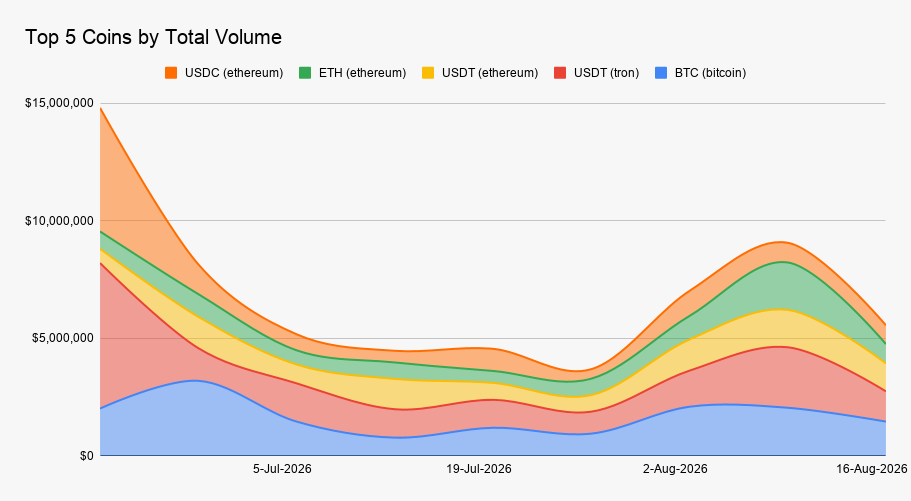Click the yellow USDT (ethereum) legend swatch
This screenshot has height=501, width=911.
[x=428, y=73]
